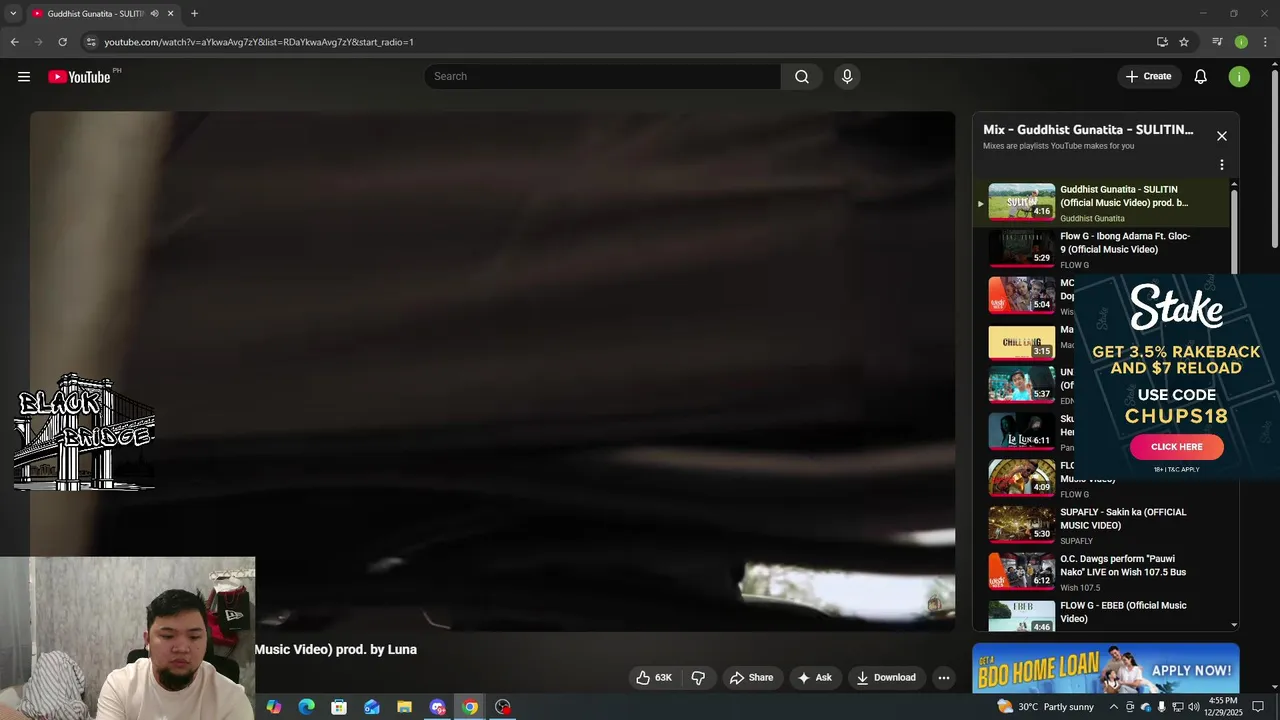Open the Chrome three-dot menu

1265,42
